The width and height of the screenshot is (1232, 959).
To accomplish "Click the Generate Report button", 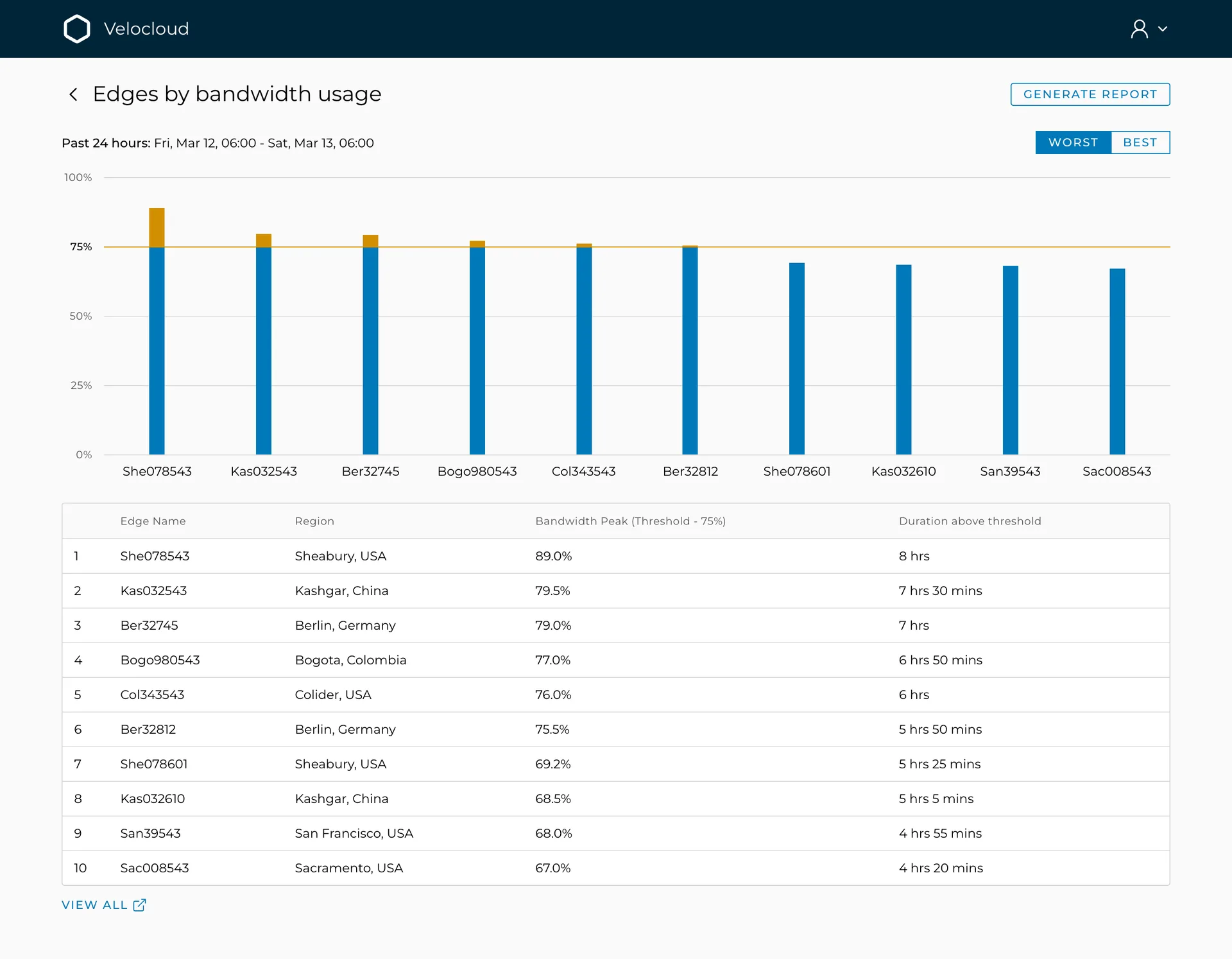I will pos(1090,94).
